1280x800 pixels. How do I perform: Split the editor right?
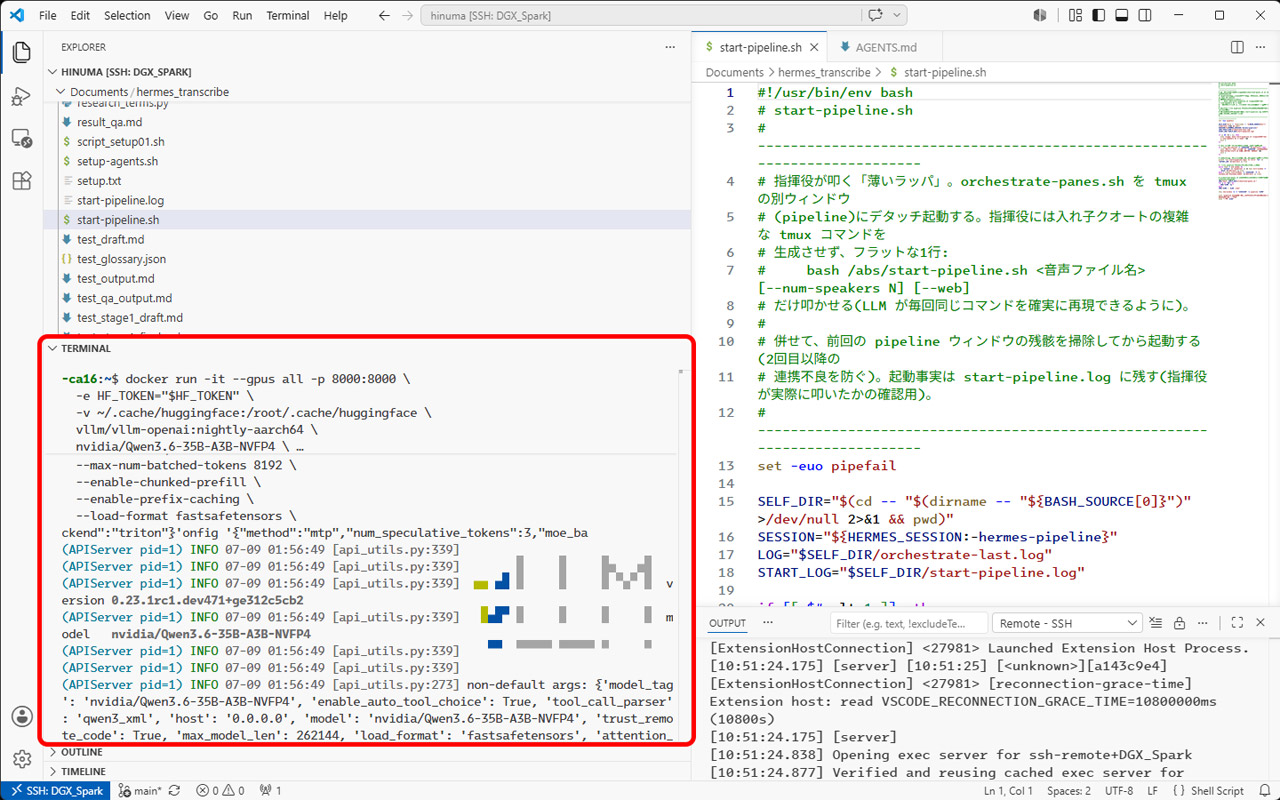click(1237, 47)
